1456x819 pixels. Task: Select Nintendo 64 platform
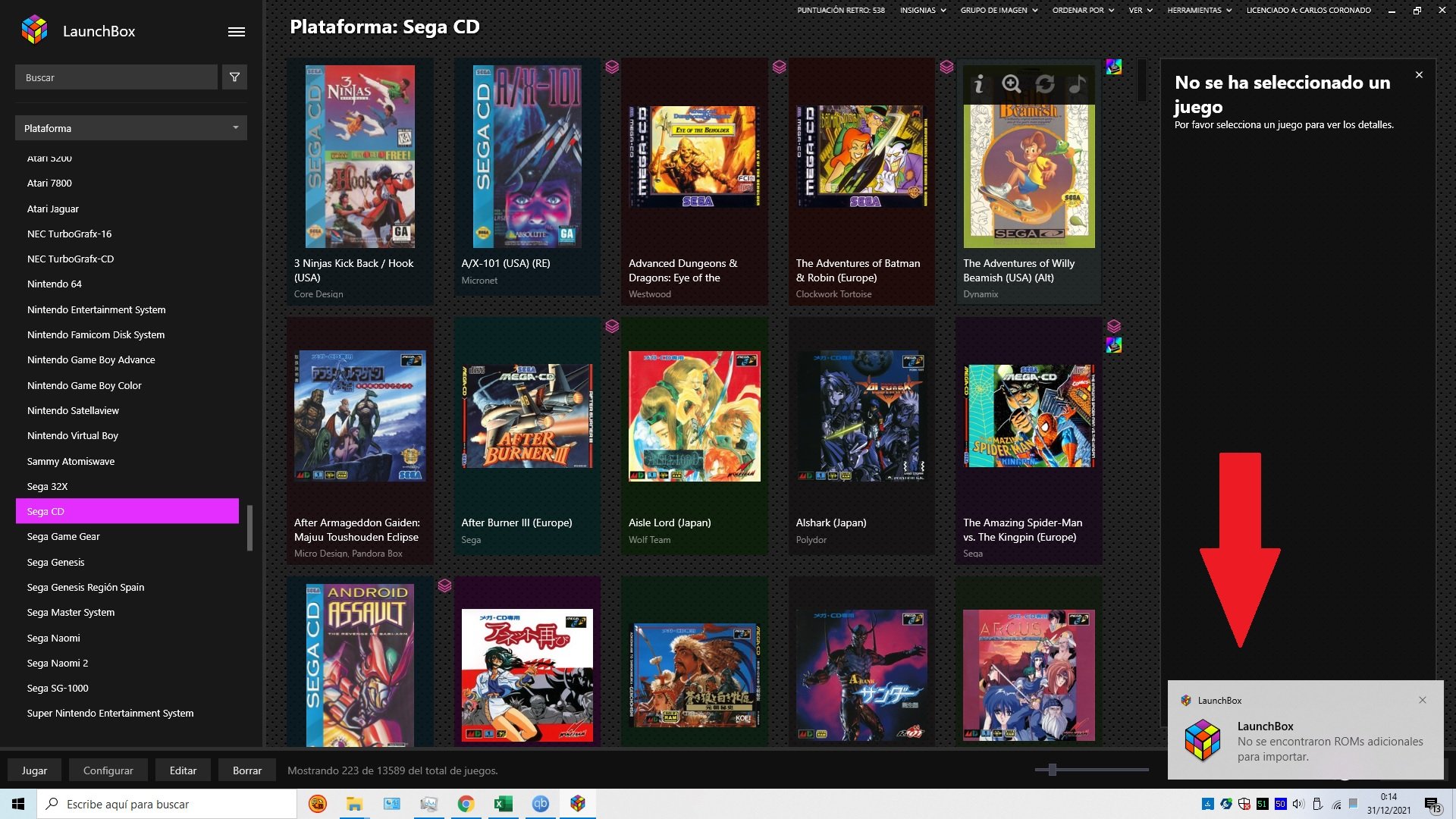pos(127,284)
